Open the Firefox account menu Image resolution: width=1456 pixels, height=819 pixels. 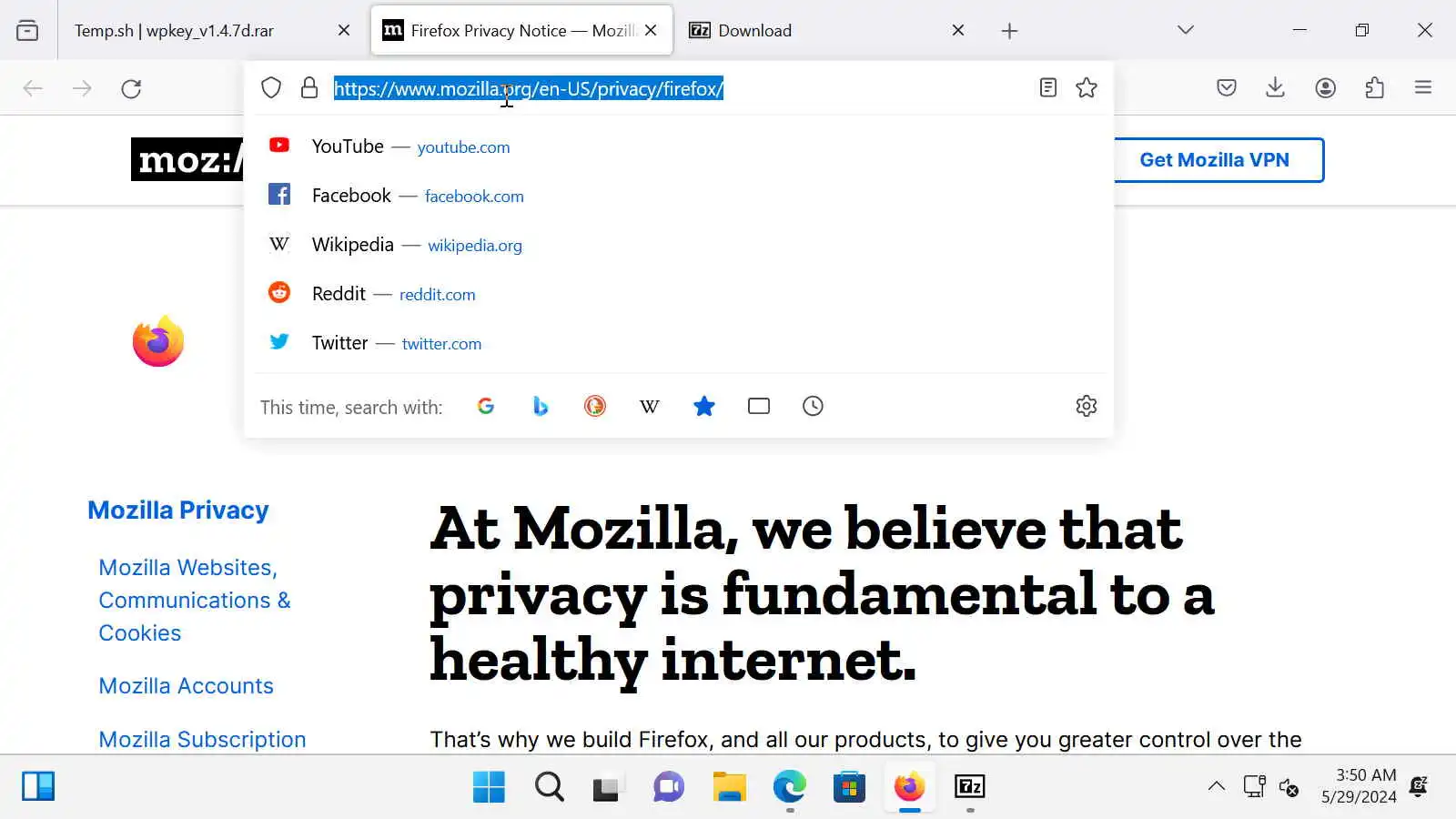pyautogui.click(x=1326, y=88)
